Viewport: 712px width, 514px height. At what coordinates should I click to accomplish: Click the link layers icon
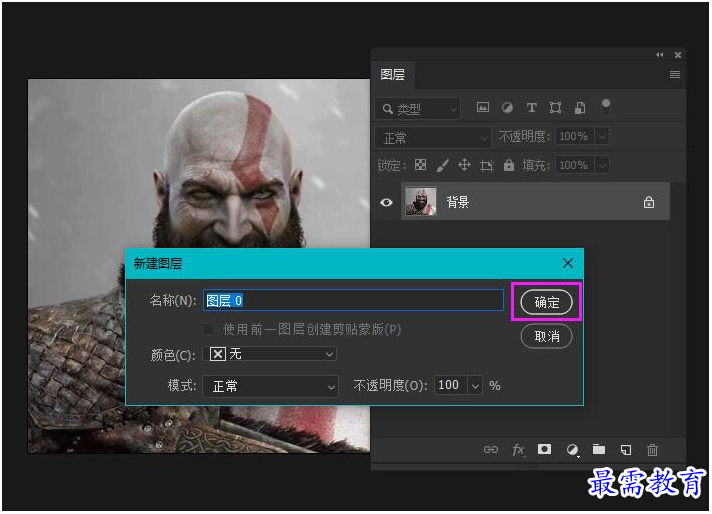pyautogui.click(x=491, y=450)
